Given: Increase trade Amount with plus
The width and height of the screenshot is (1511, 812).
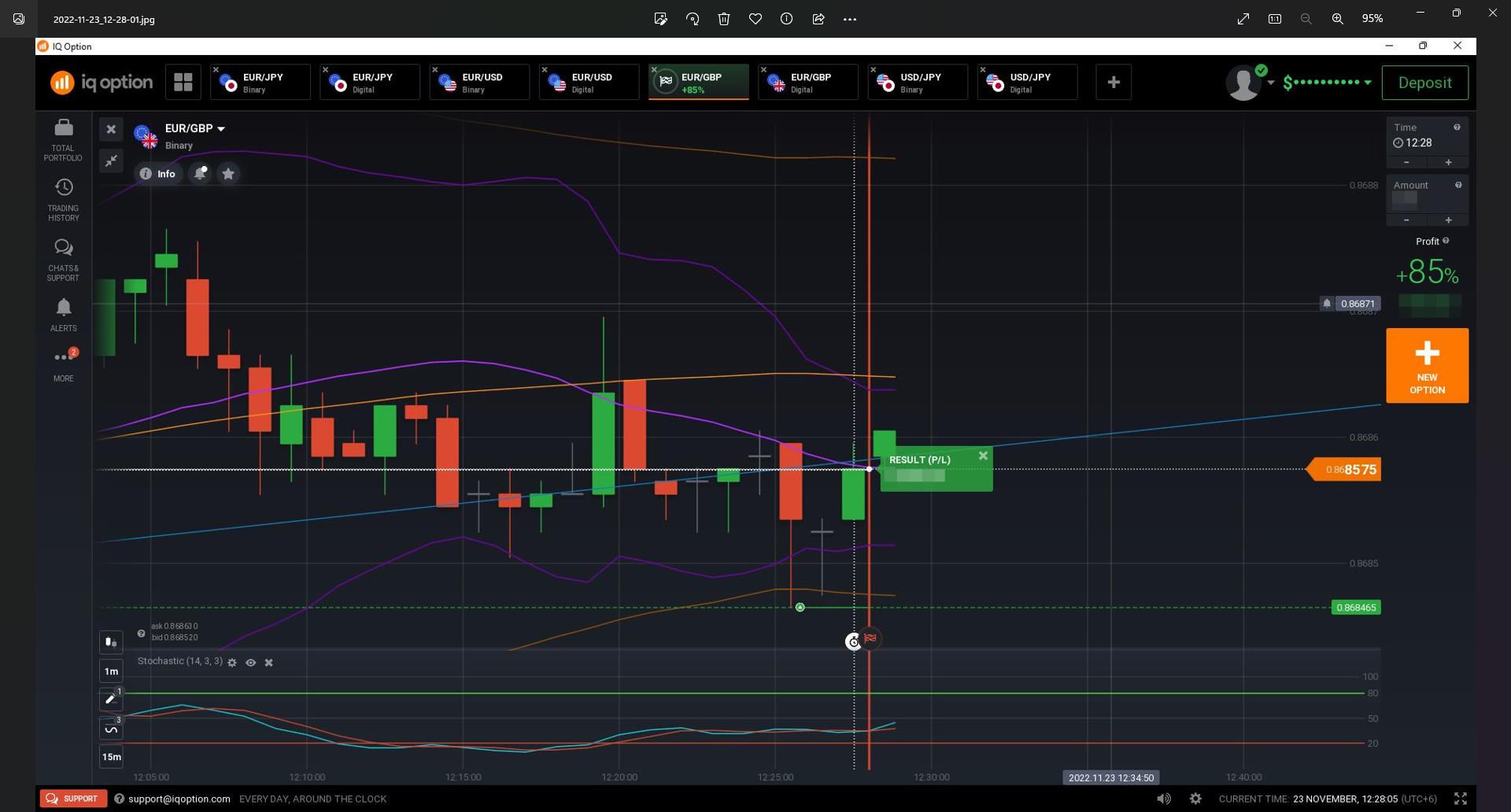Looking at the screenshot, I should 1448,220.
